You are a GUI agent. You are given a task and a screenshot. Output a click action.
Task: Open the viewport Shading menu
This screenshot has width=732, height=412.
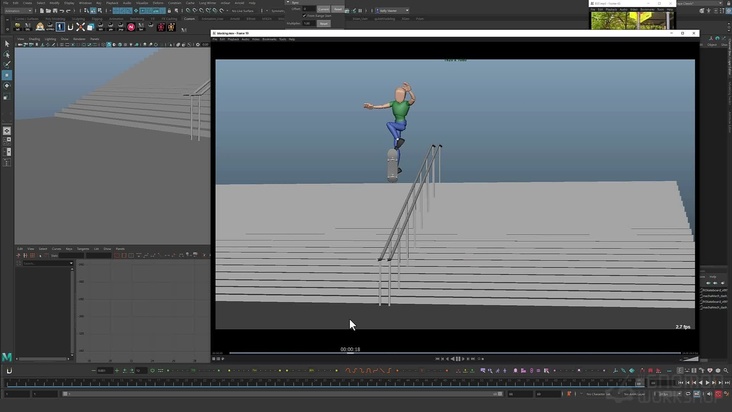point(35,39)
